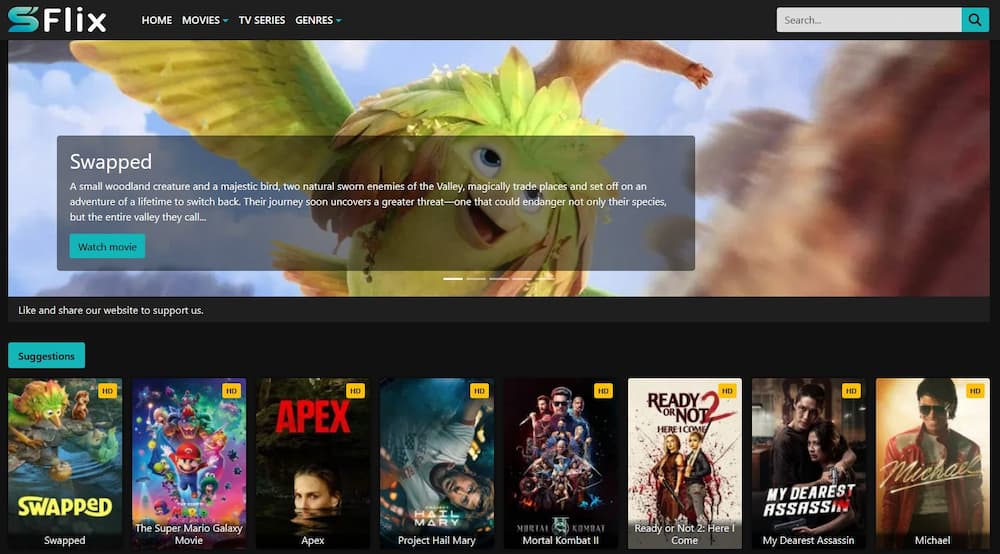
Task: Click the 'Apex' title under poster
Action: coord(312,540)
